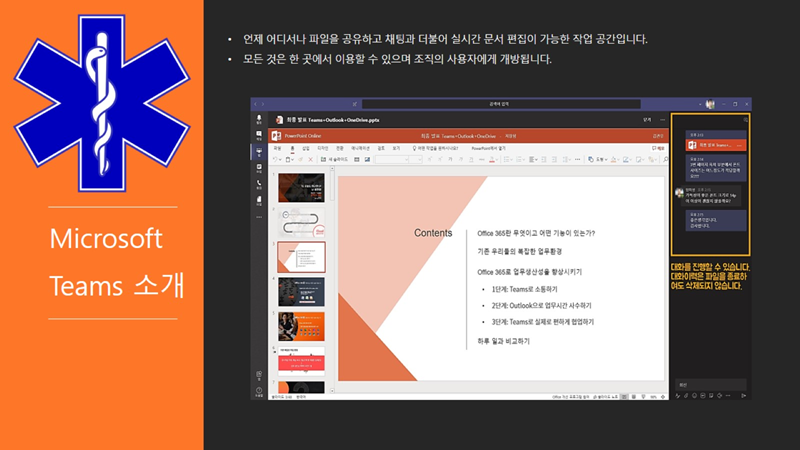Open the font color dropdown
Image resolution: width=800 pixels, height=450 pixels.
pos(496,160)
